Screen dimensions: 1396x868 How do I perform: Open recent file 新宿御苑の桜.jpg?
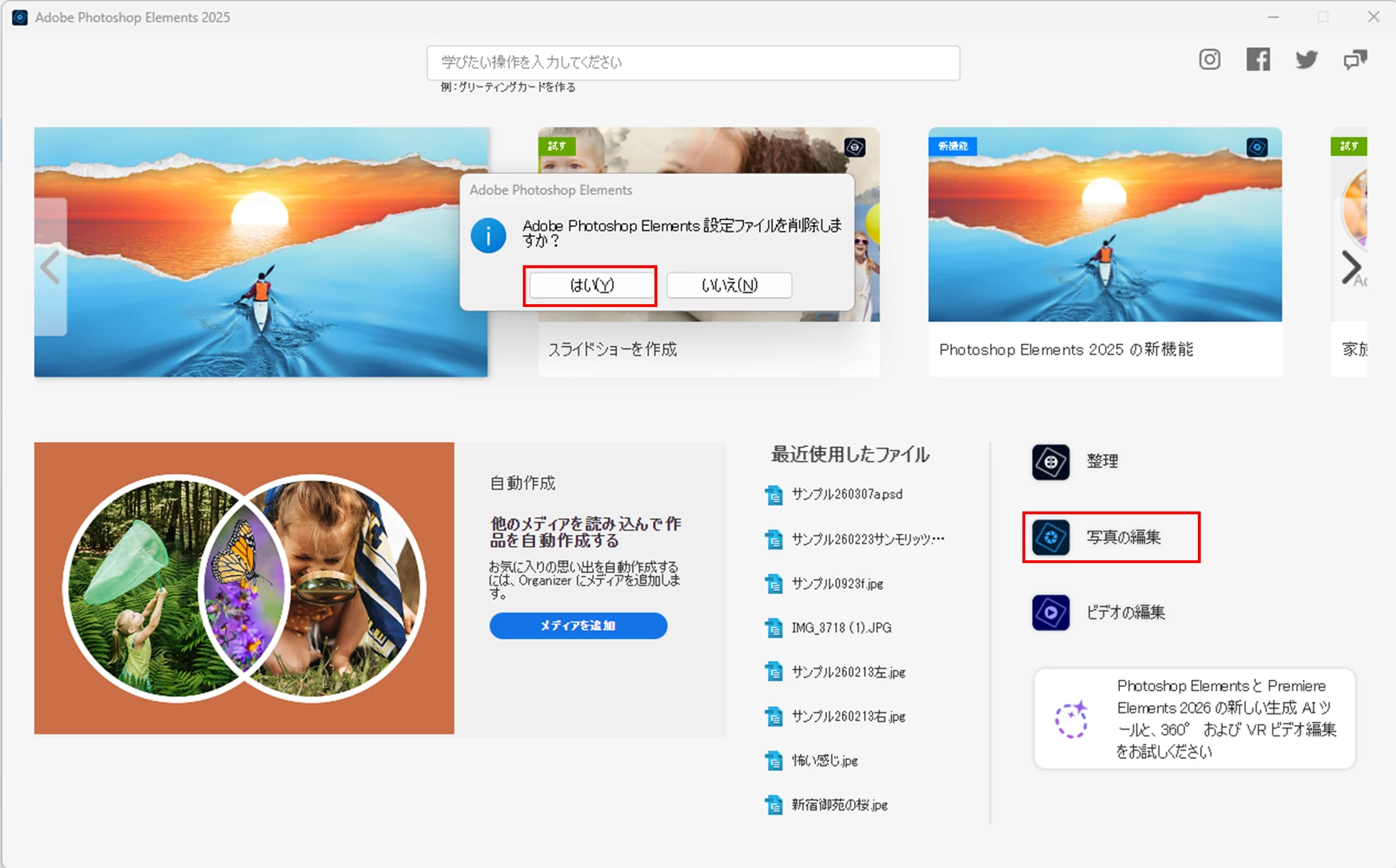(839, 805)
